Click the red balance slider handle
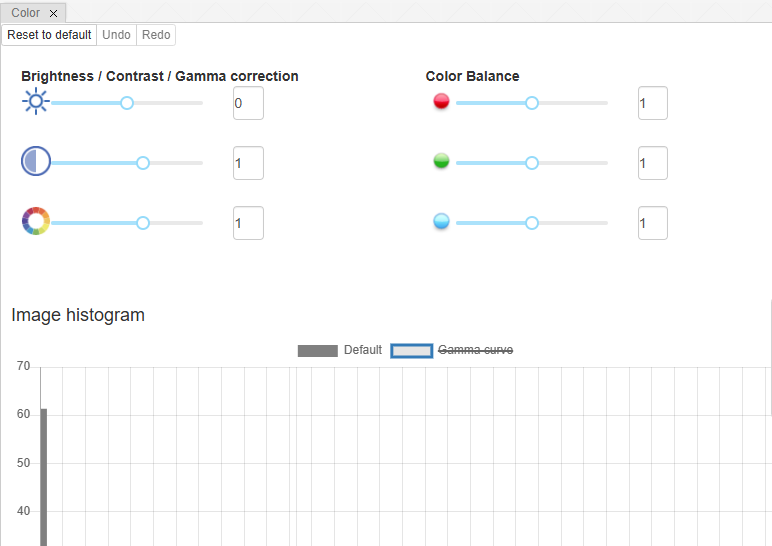 coord(532,103)
